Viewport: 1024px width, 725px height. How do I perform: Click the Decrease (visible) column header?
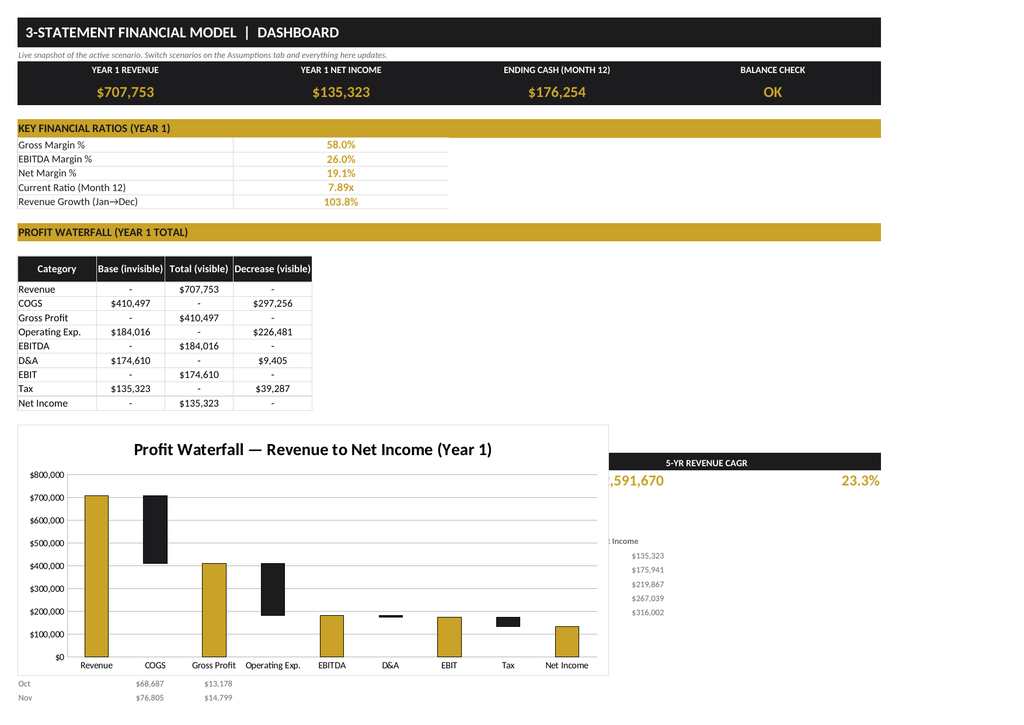[x=272, y=269]
